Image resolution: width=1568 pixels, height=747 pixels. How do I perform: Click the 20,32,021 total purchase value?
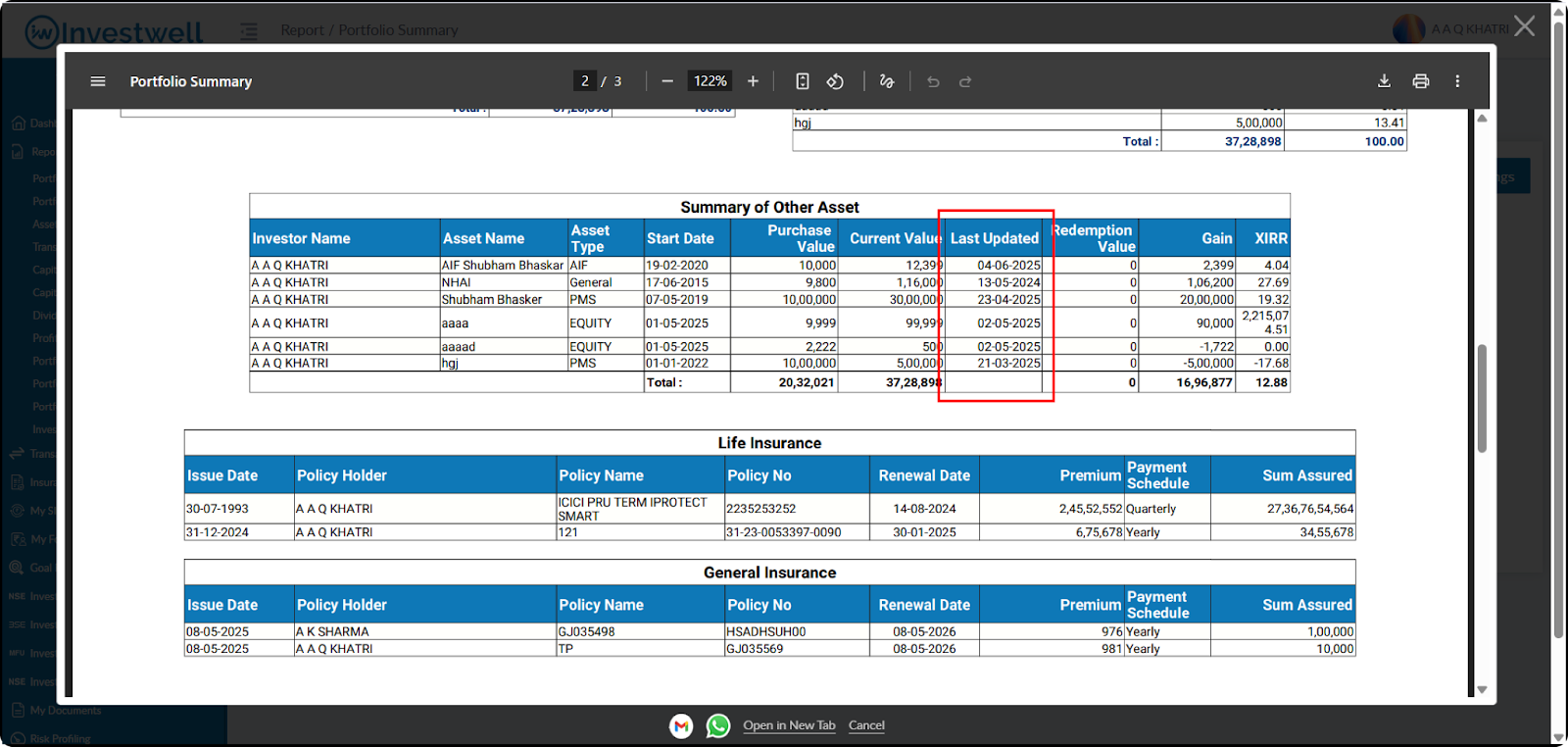tap(807, 382)
